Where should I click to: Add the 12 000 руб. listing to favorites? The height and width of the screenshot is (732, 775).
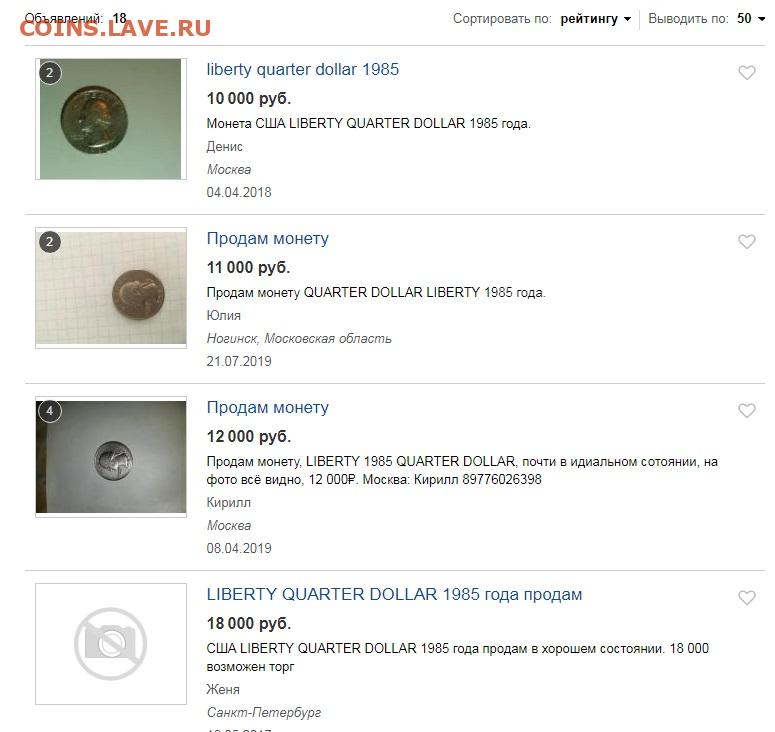pyautogui.click(x=747, y=411)
